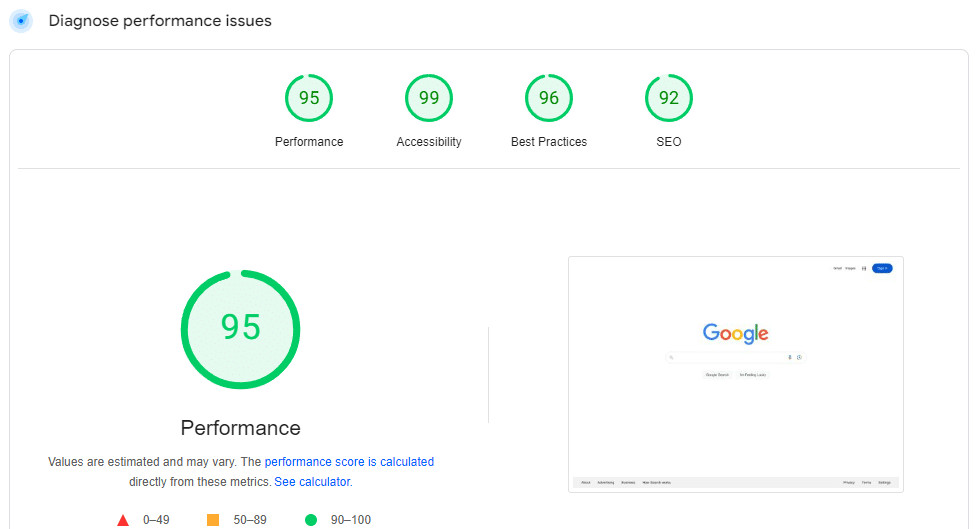
Task: Open the Accessibility score gauge showing 99
Action: 429,98
